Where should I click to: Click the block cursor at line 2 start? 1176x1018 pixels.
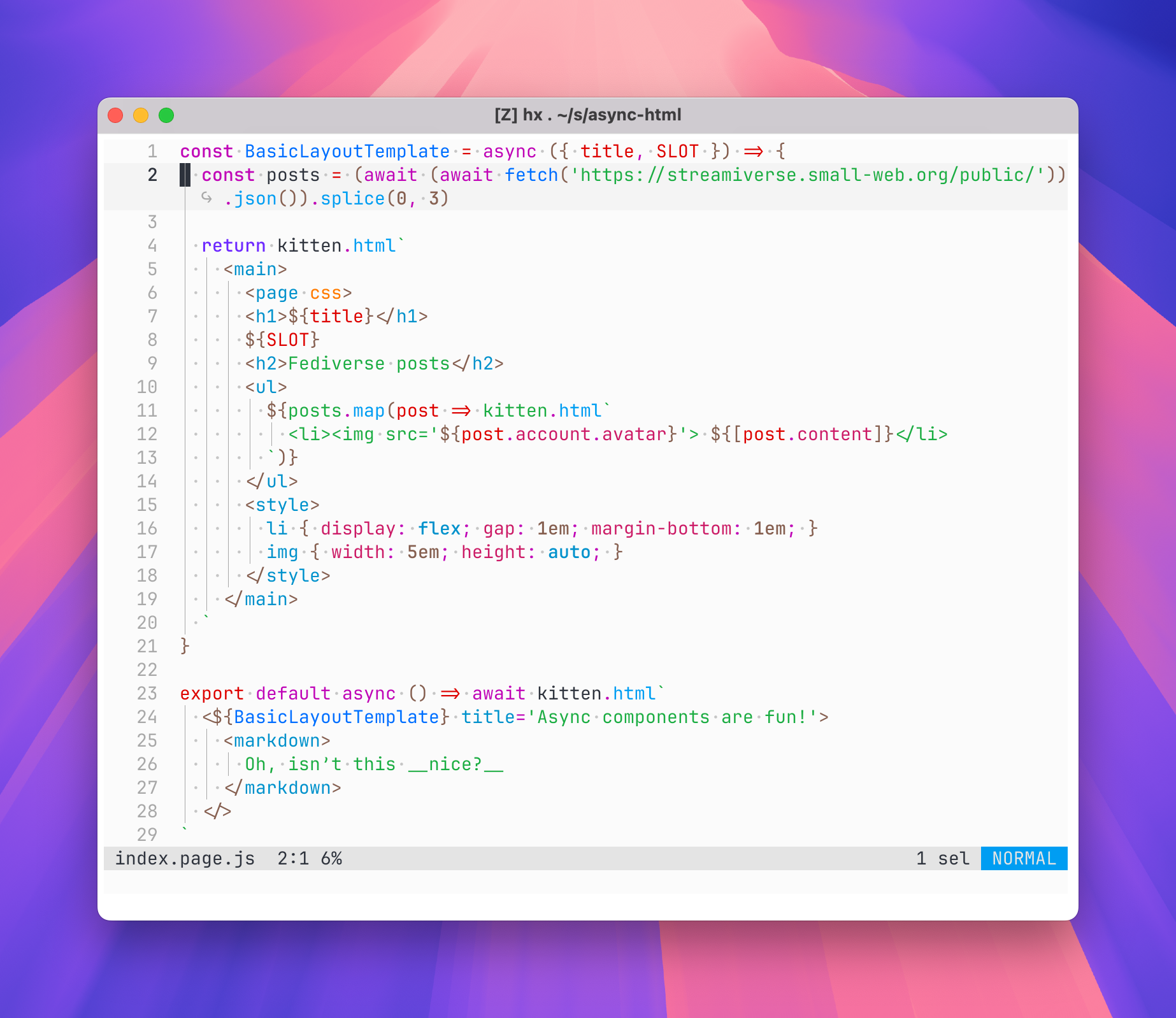coord(185,175)
